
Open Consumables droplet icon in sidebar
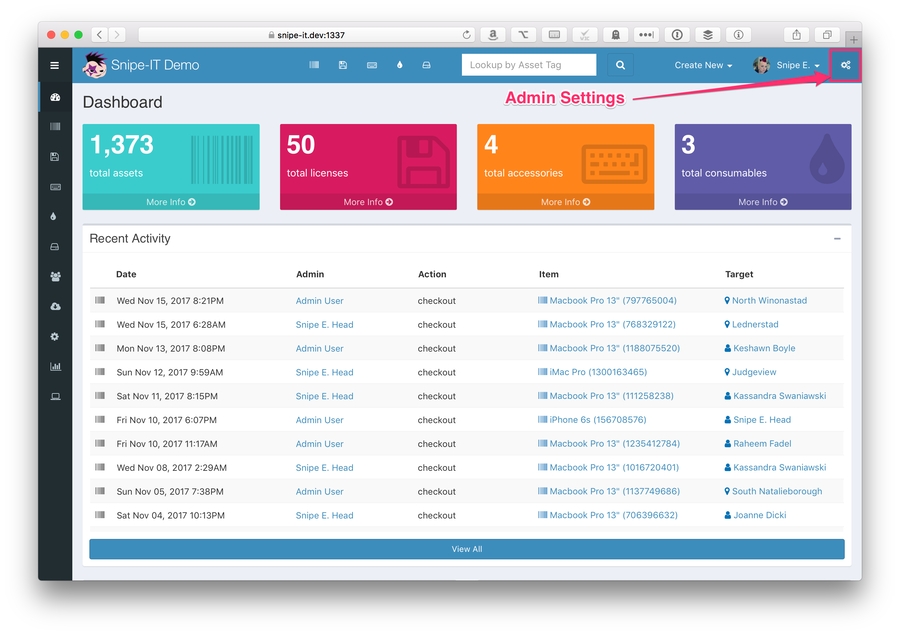(x=55, y=216)
